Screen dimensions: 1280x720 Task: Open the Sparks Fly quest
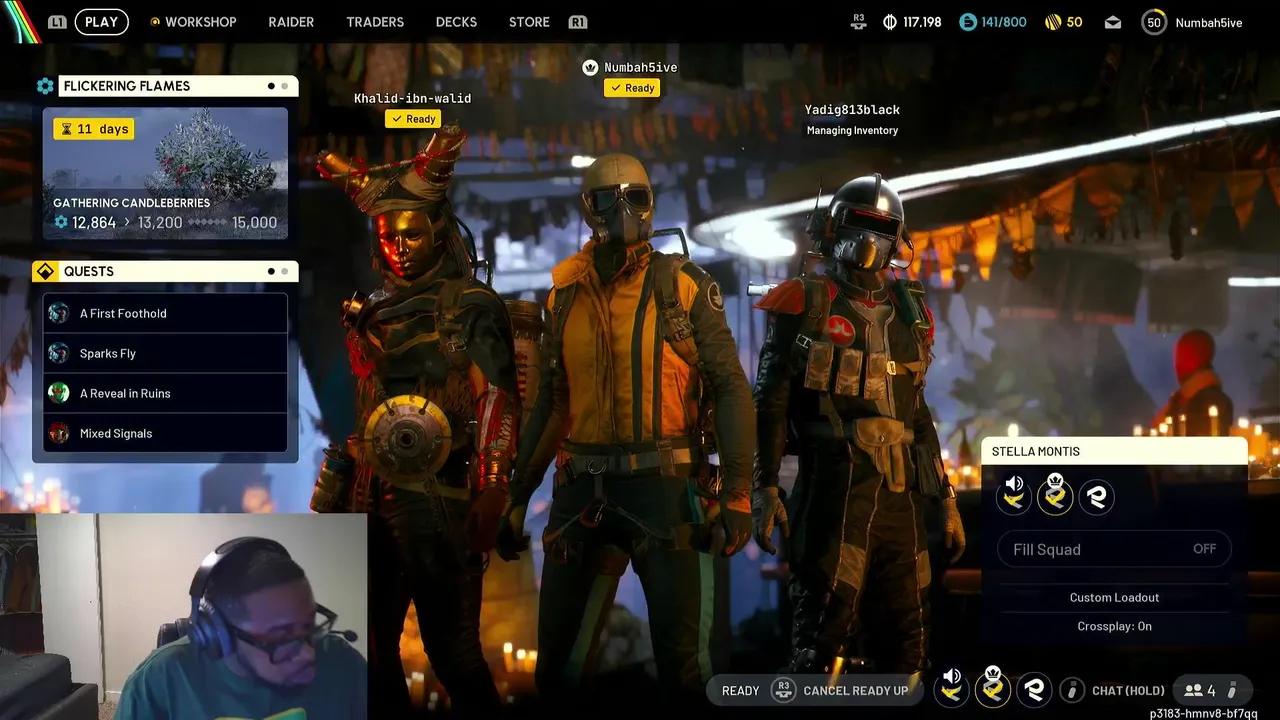pos(165,353)
